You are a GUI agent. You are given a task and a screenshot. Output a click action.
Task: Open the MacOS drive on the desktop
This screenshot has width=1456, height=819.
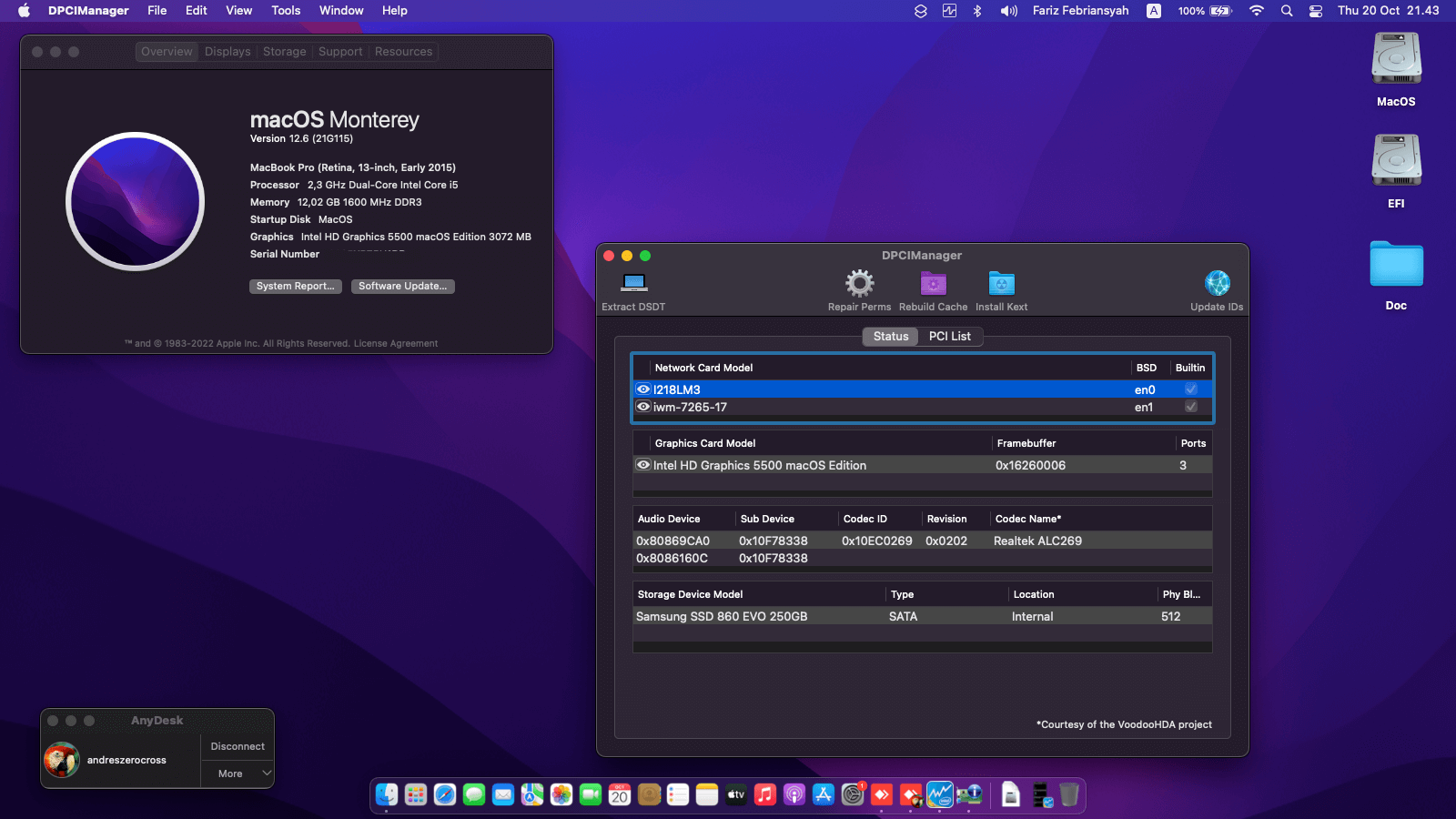[1396, 60]
